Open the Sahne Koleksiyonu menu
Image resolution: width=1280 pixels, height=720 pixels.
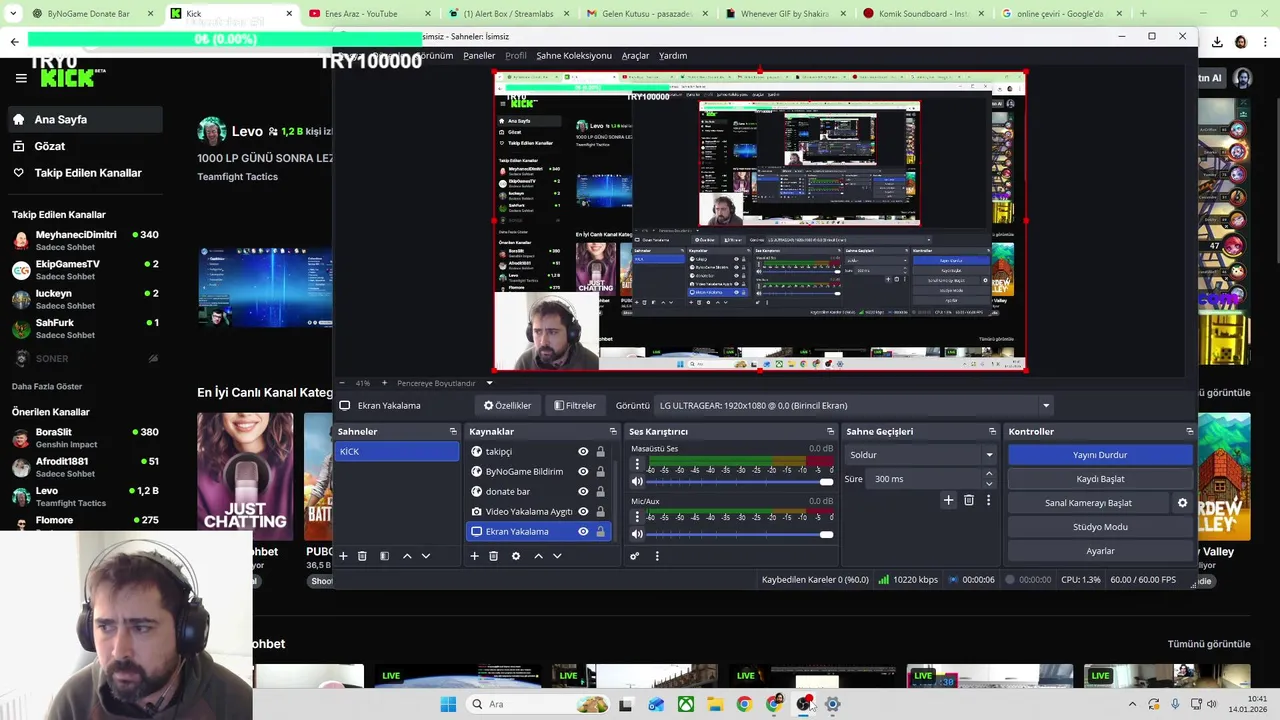coord(574,56)
